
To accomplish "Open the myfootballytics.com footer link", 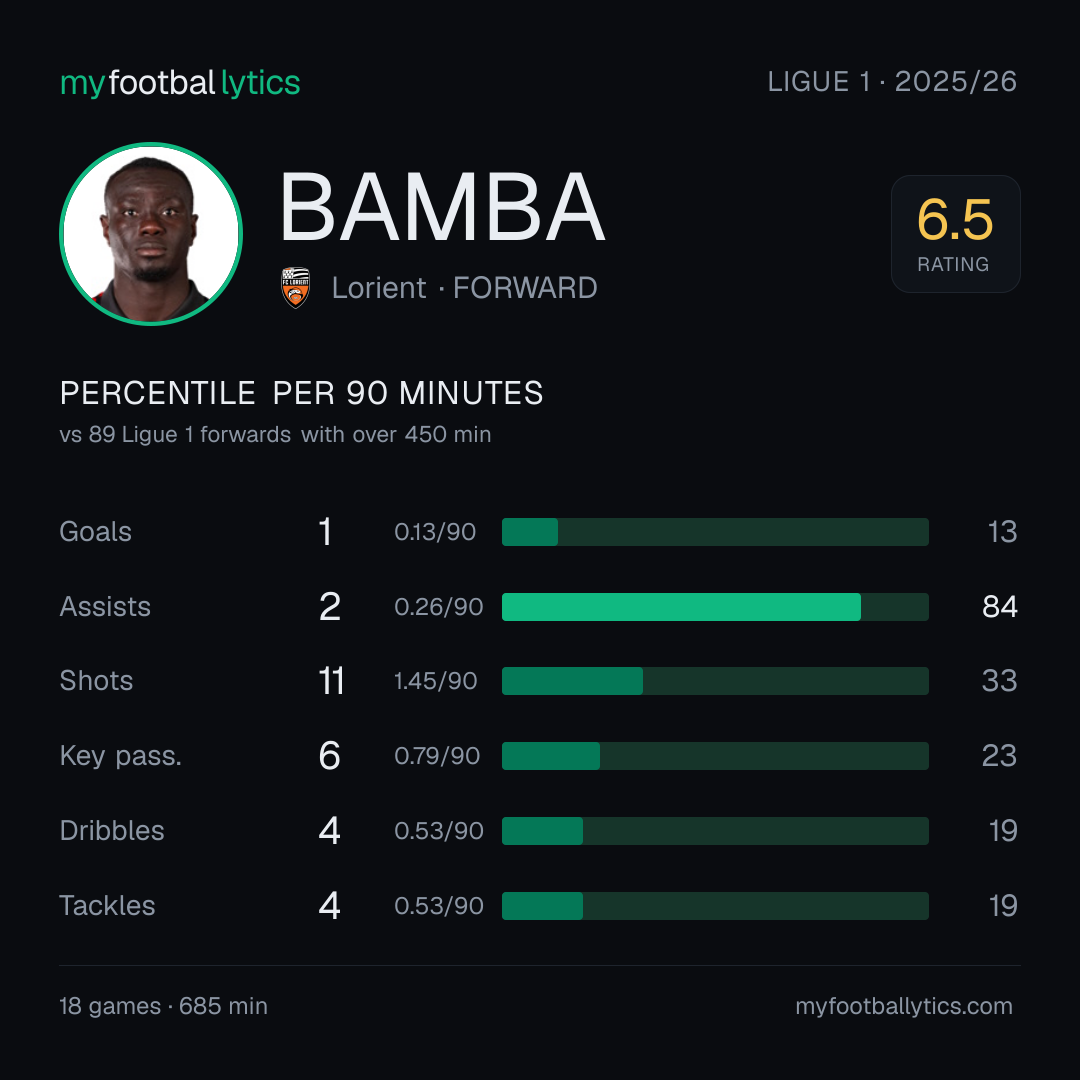I will (904, 1006).
